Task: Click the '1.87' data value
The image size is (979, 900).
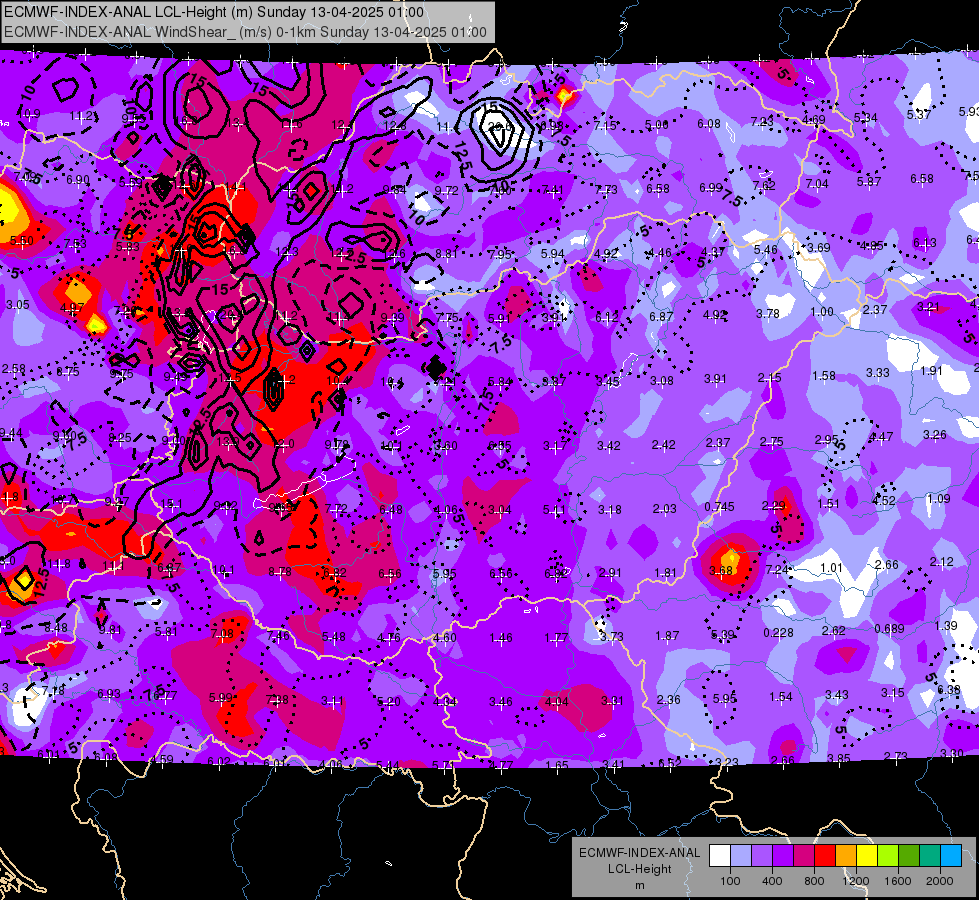Action: click(667, 636)
